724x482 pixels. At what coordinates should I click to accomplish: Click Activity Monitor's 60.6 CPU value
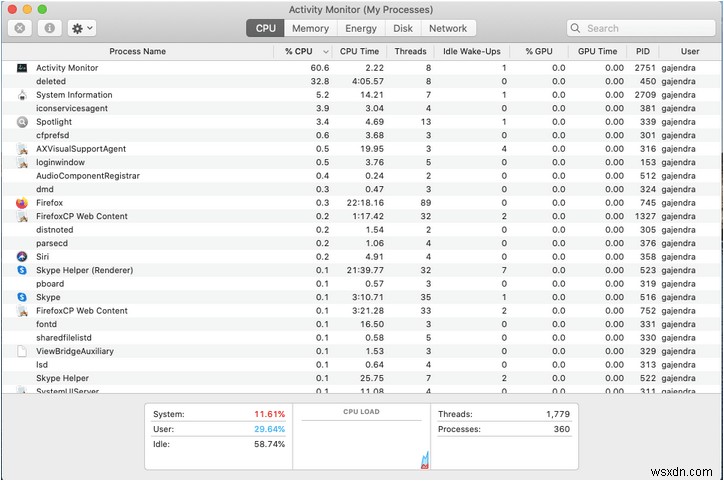click(x=320, y=68)
